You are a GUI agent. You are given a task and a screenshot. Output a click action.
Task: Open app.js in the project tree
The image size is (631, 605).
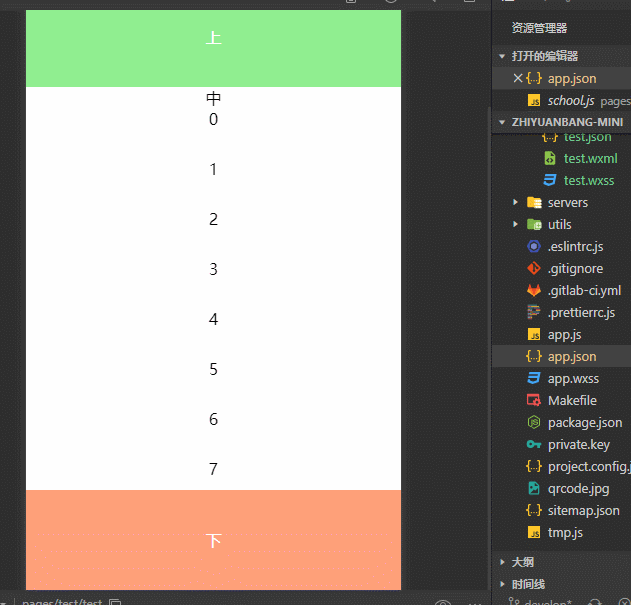click(564, 335)
